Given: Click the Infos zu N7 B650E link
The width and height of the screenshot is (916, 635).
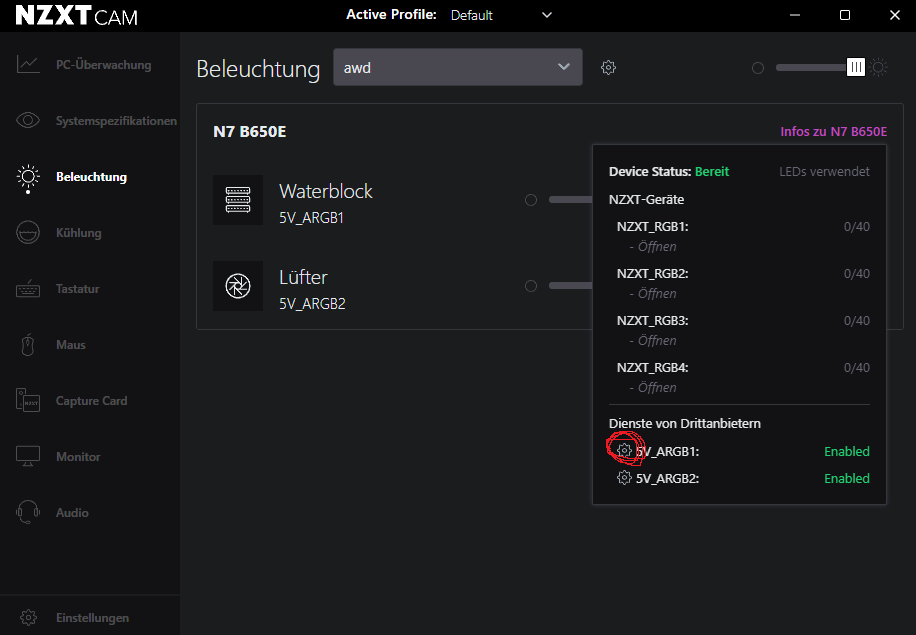Looking at the screenshot, I should (x=834, y=131).
